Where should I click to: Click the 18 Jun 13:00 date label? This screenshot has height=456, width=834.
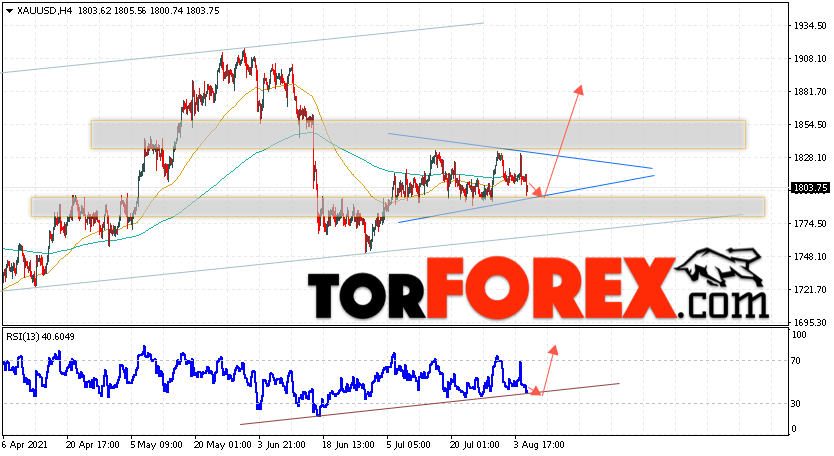click(348, 445)
